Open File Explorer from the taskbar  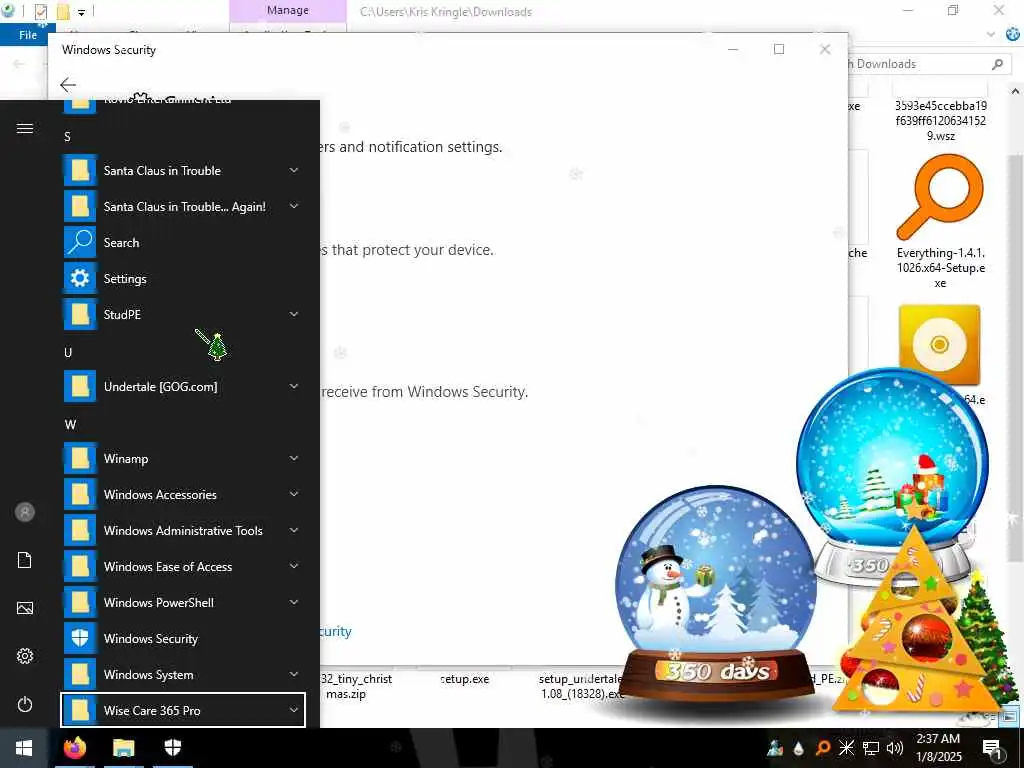click(x=123, y=748)
